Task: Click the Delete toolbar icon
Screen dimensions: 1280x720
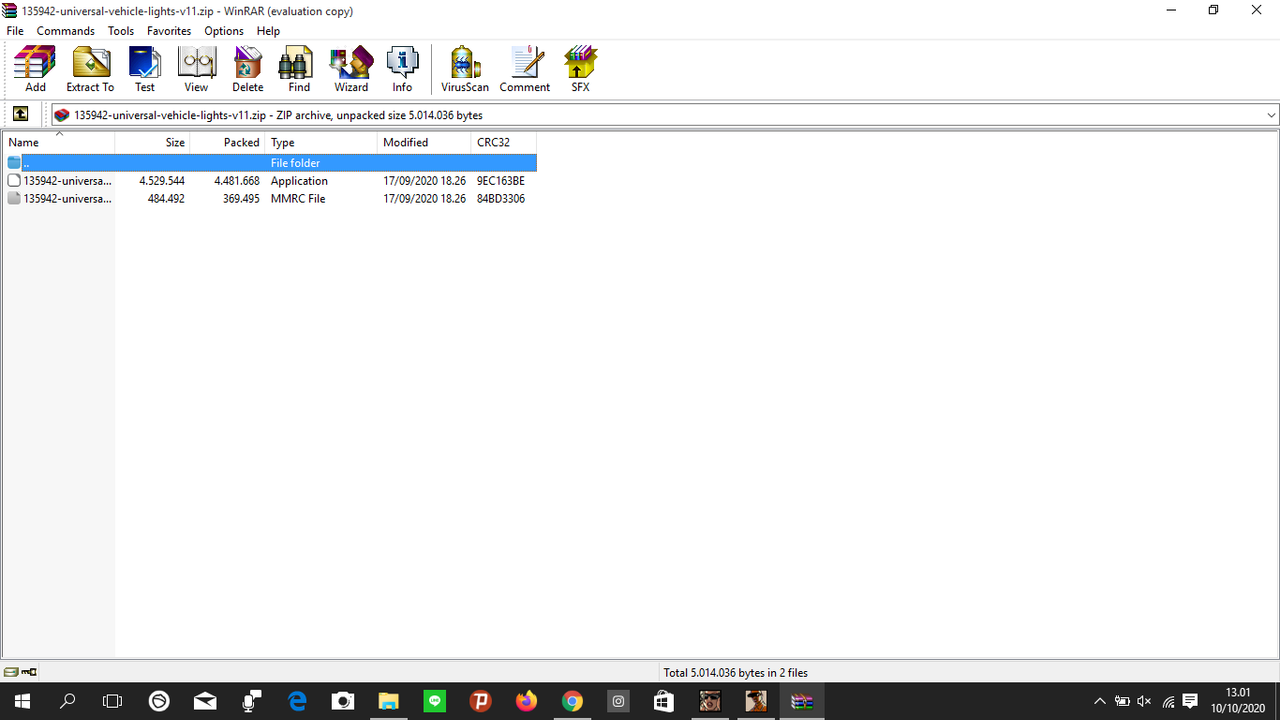Action: pos(248,69)
